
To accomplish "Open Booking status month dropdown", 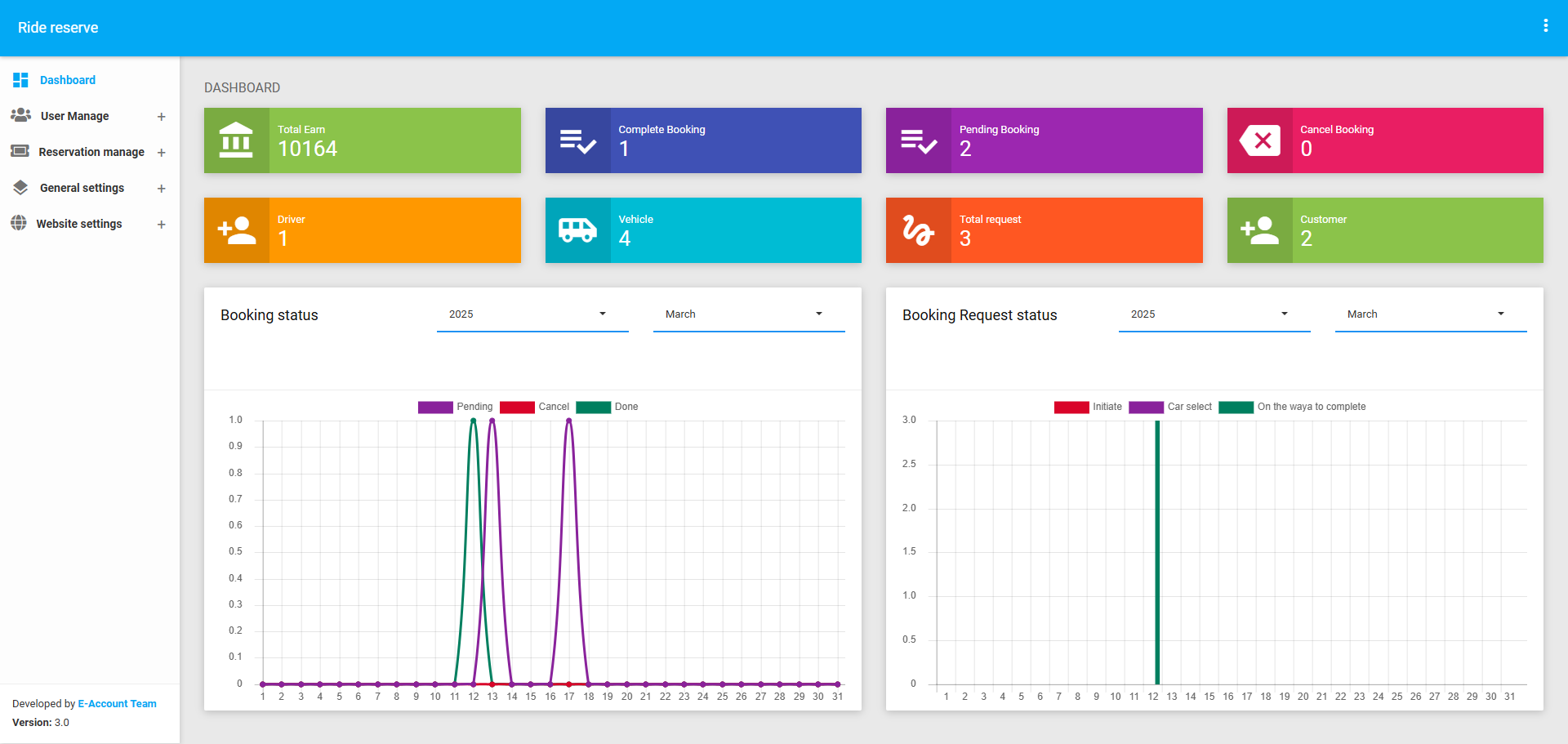I will (748, 314).
